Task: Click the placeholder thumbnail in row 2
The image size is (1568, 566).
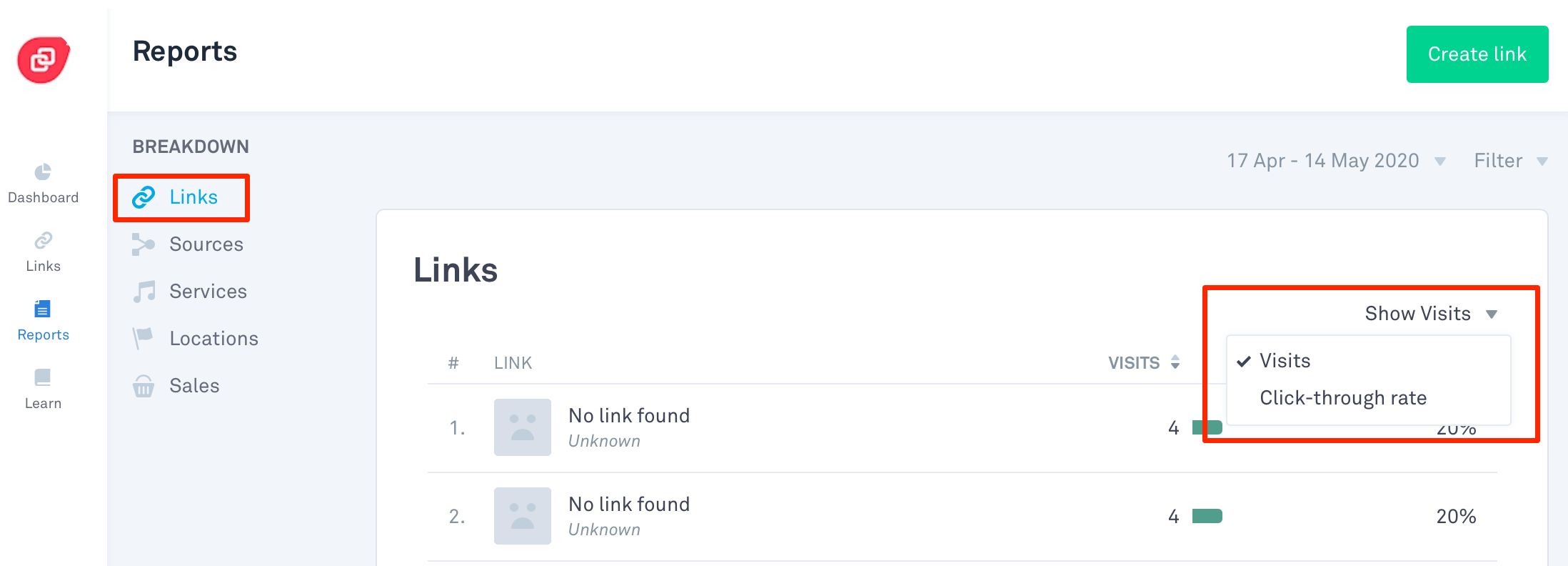Action: coord(523,516)
